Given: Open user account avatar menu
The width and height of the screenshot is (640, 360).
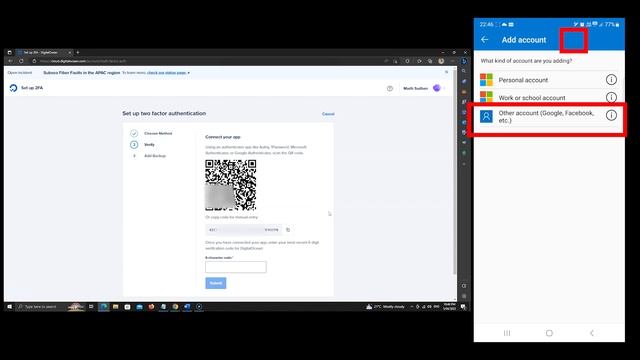Looking at the screenshot, I should pos(437,88).
